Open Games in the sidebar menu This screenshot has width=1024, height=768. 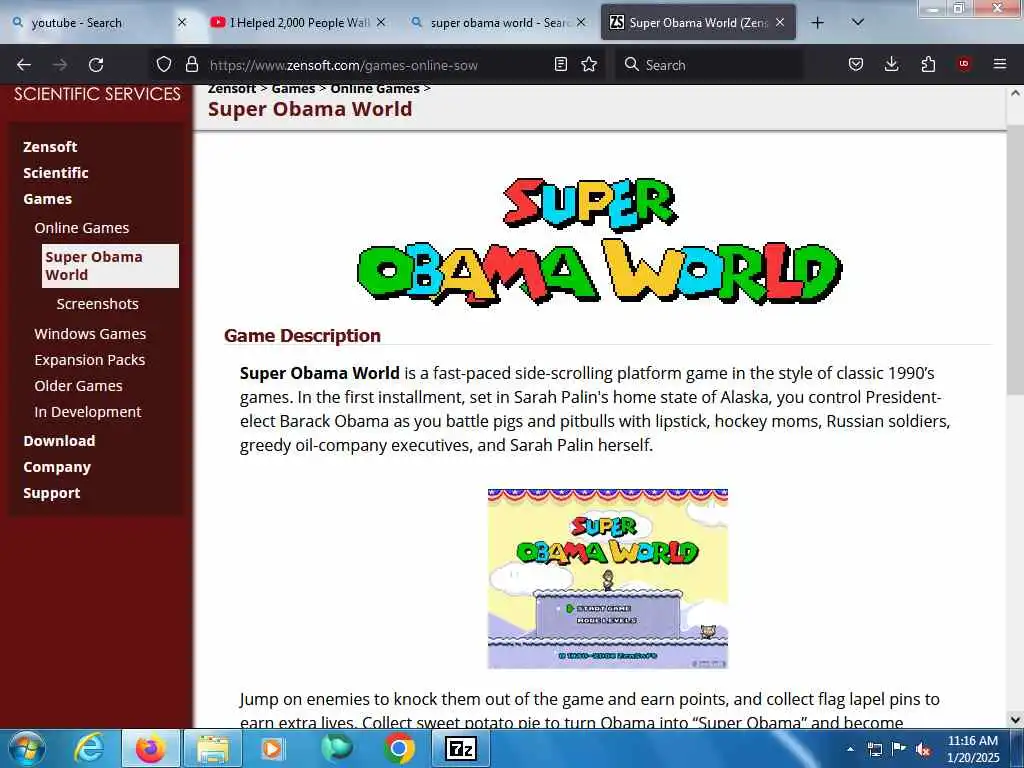point(48,199)
